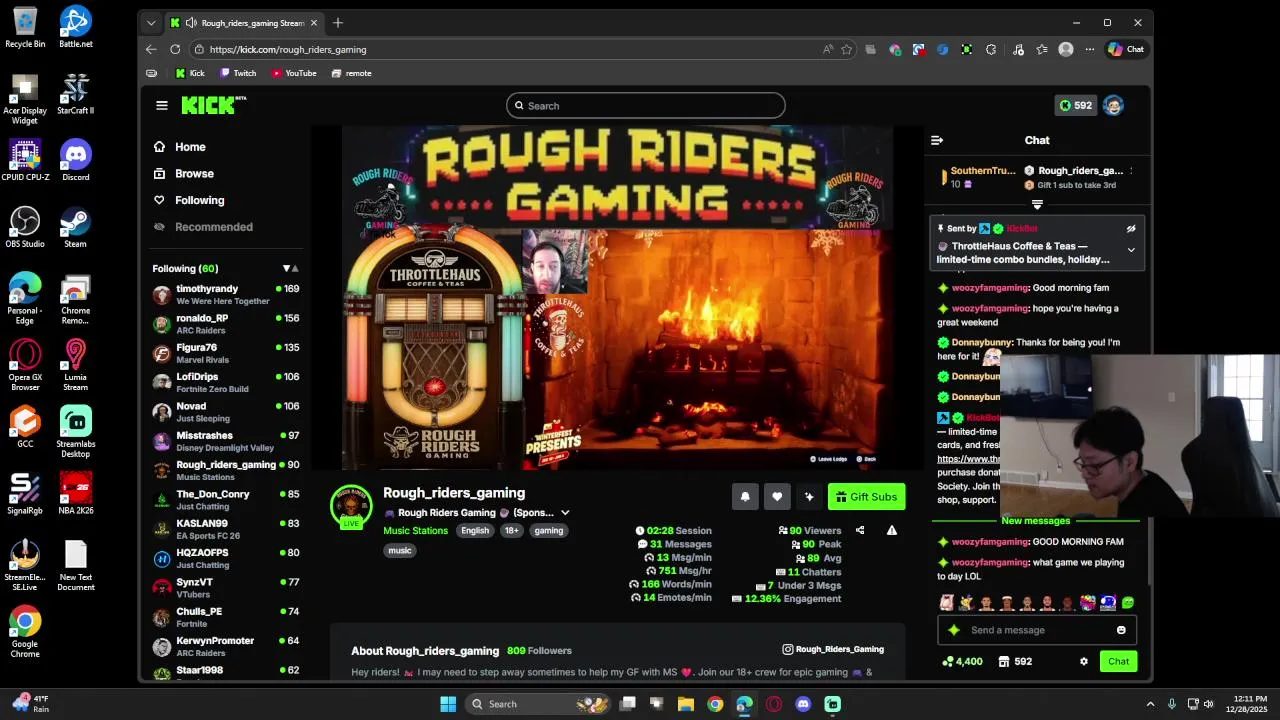The height and width of the screenshot is (720, 1280).
Task: Click the 592 KICKs balance badge in header
Action: [x=1076, y=105]
